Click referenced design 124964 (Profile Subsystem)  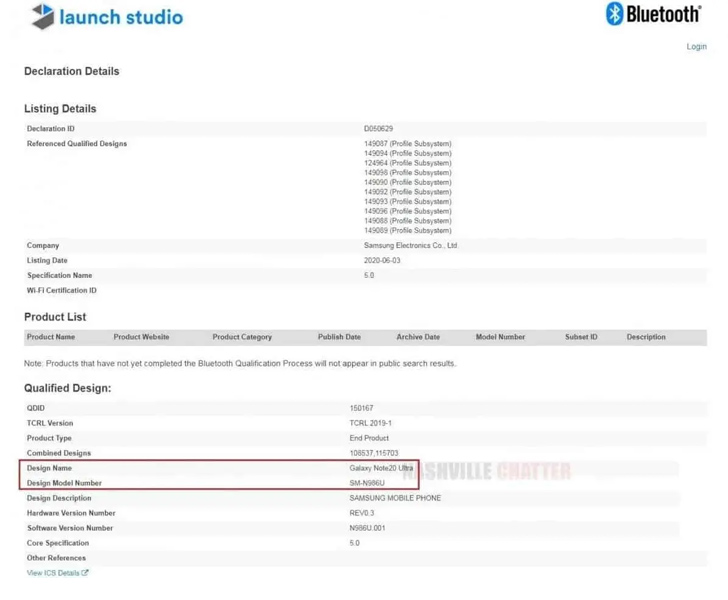pyautogui.click(x=407, y=163)
